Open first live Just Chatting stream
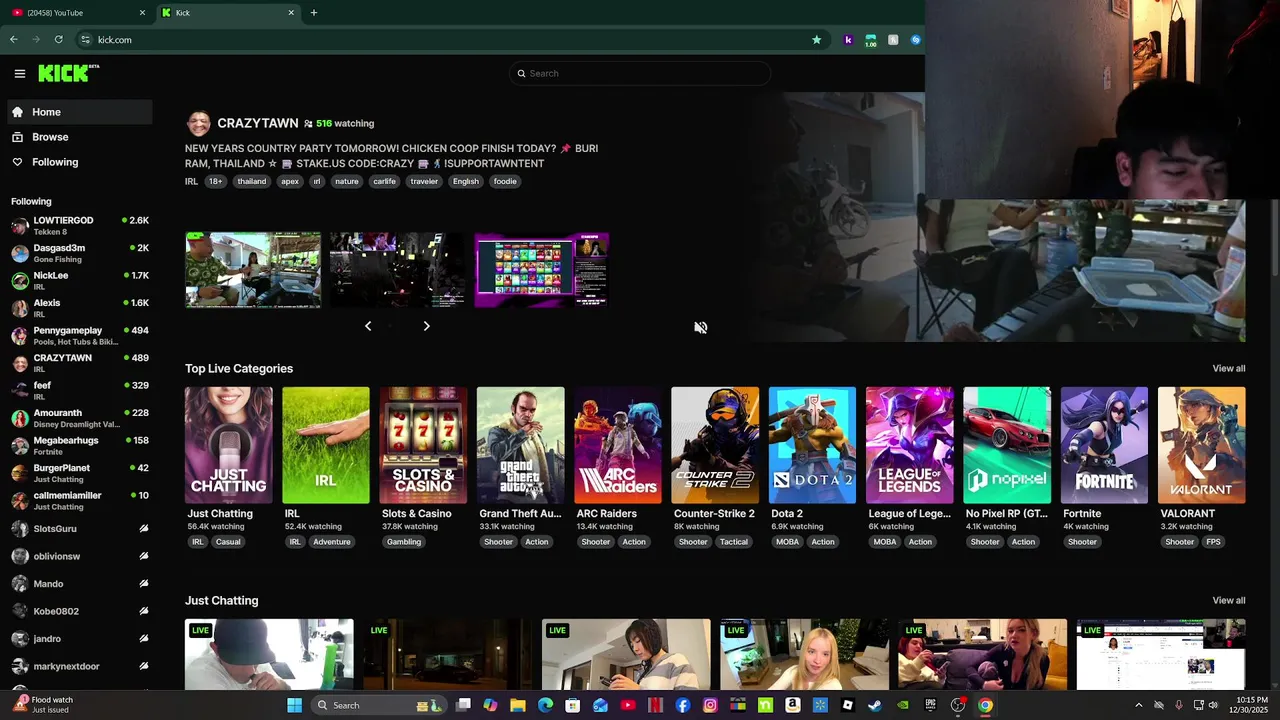The height and width of the screenshot is (720, 1280). click(x=269, y=654)
